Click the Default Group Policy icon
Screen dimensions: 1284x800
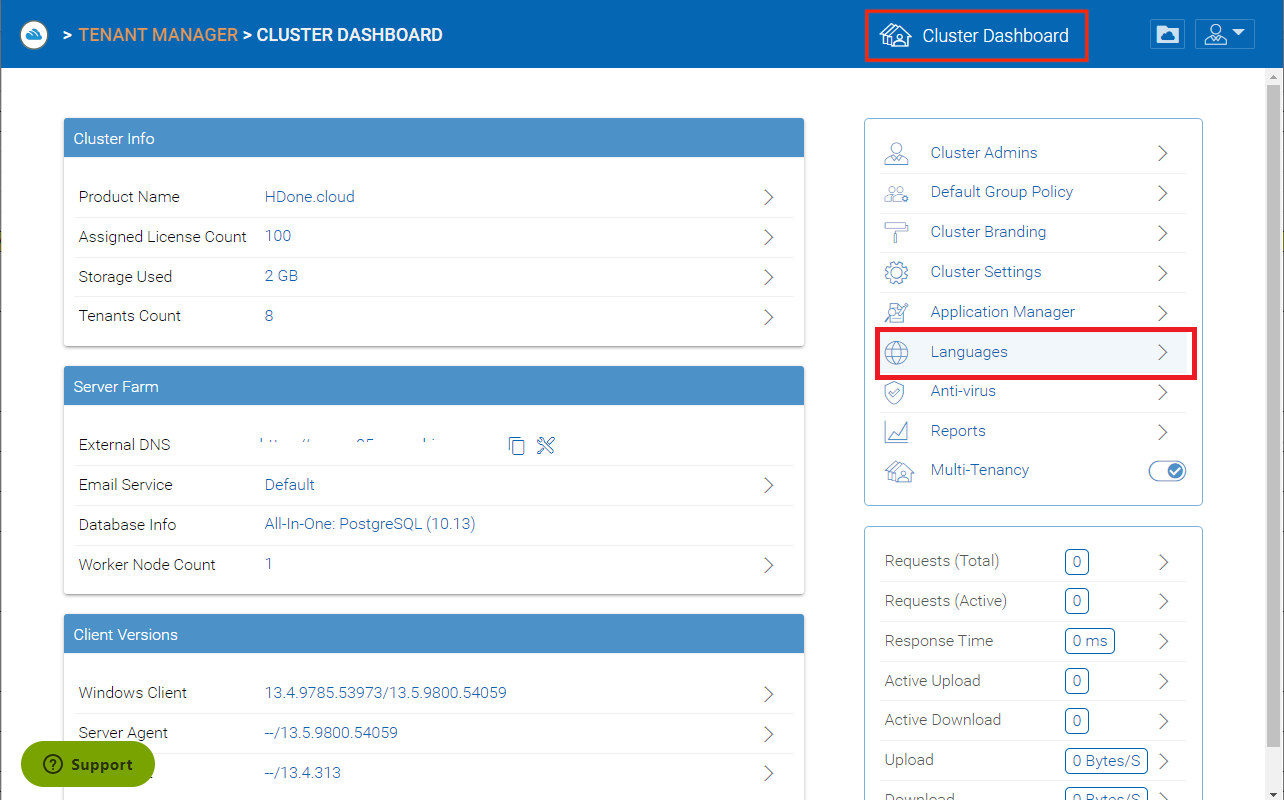[x=896, y=193]
